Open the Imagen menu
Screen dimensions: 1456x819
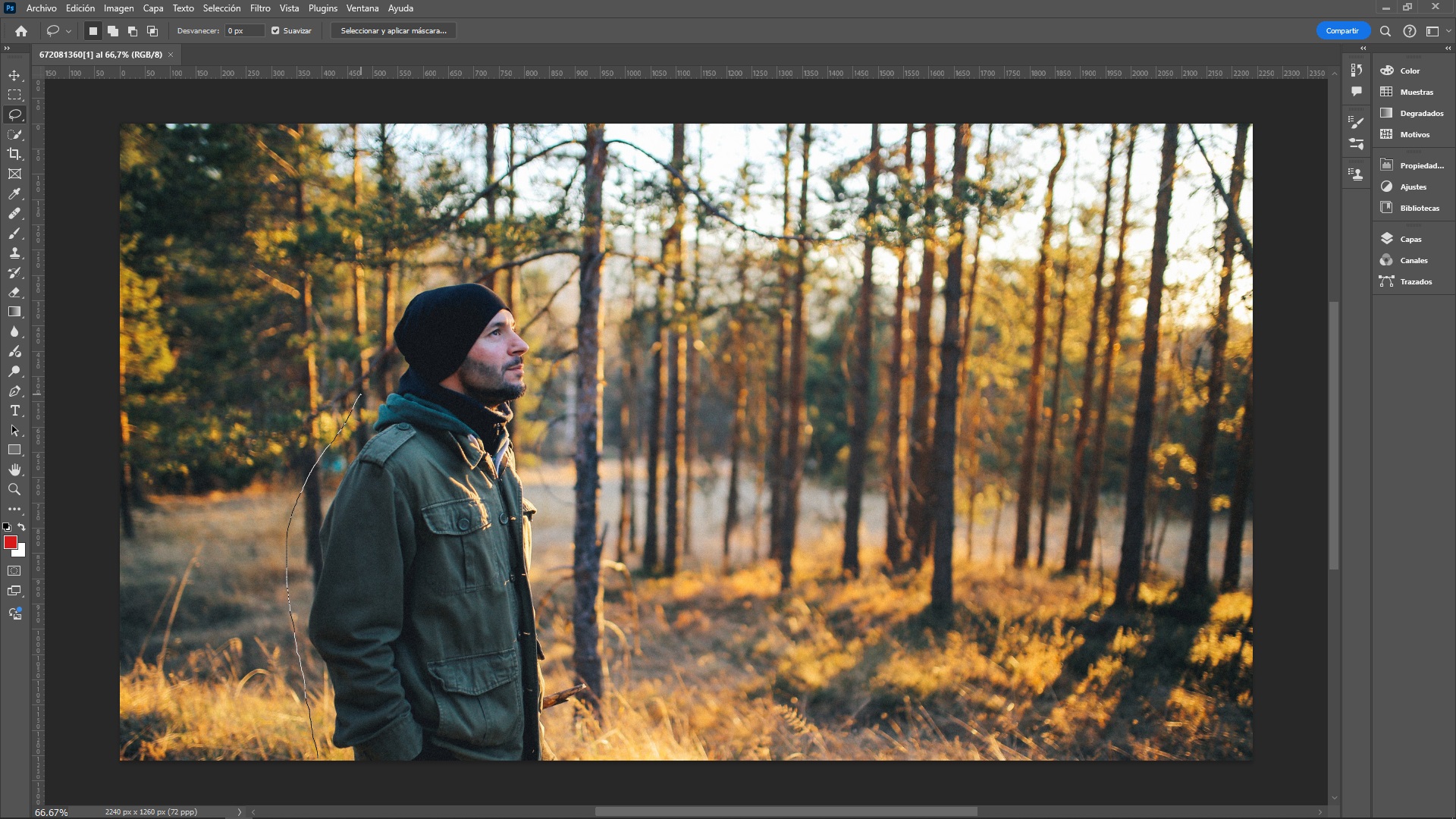coord(118,8)
